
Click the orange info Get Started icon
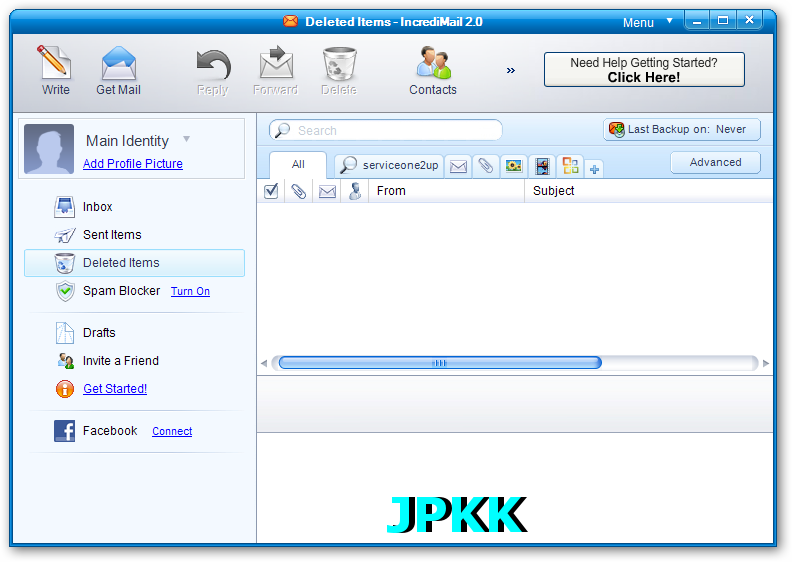point(65,389)
